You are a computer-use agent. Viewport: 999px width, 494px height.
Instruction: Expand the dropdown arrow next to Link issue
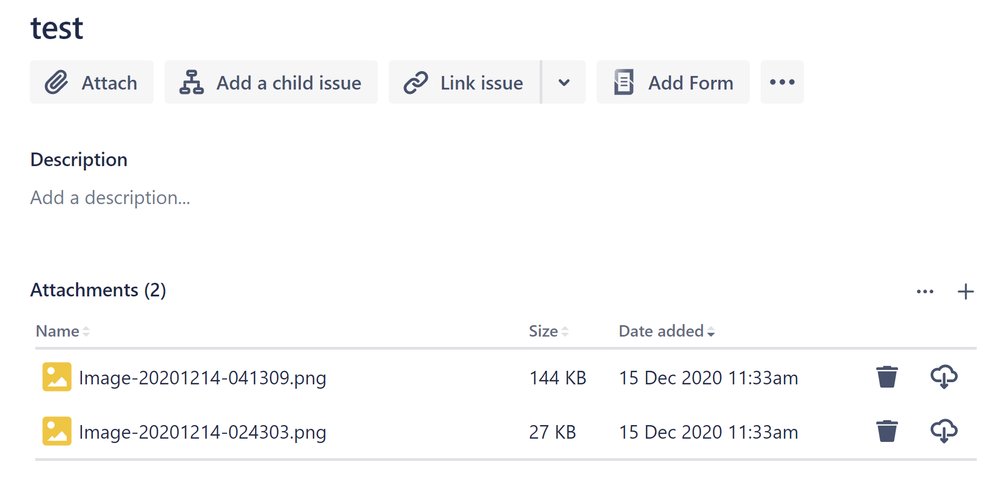tap(564, 82)
